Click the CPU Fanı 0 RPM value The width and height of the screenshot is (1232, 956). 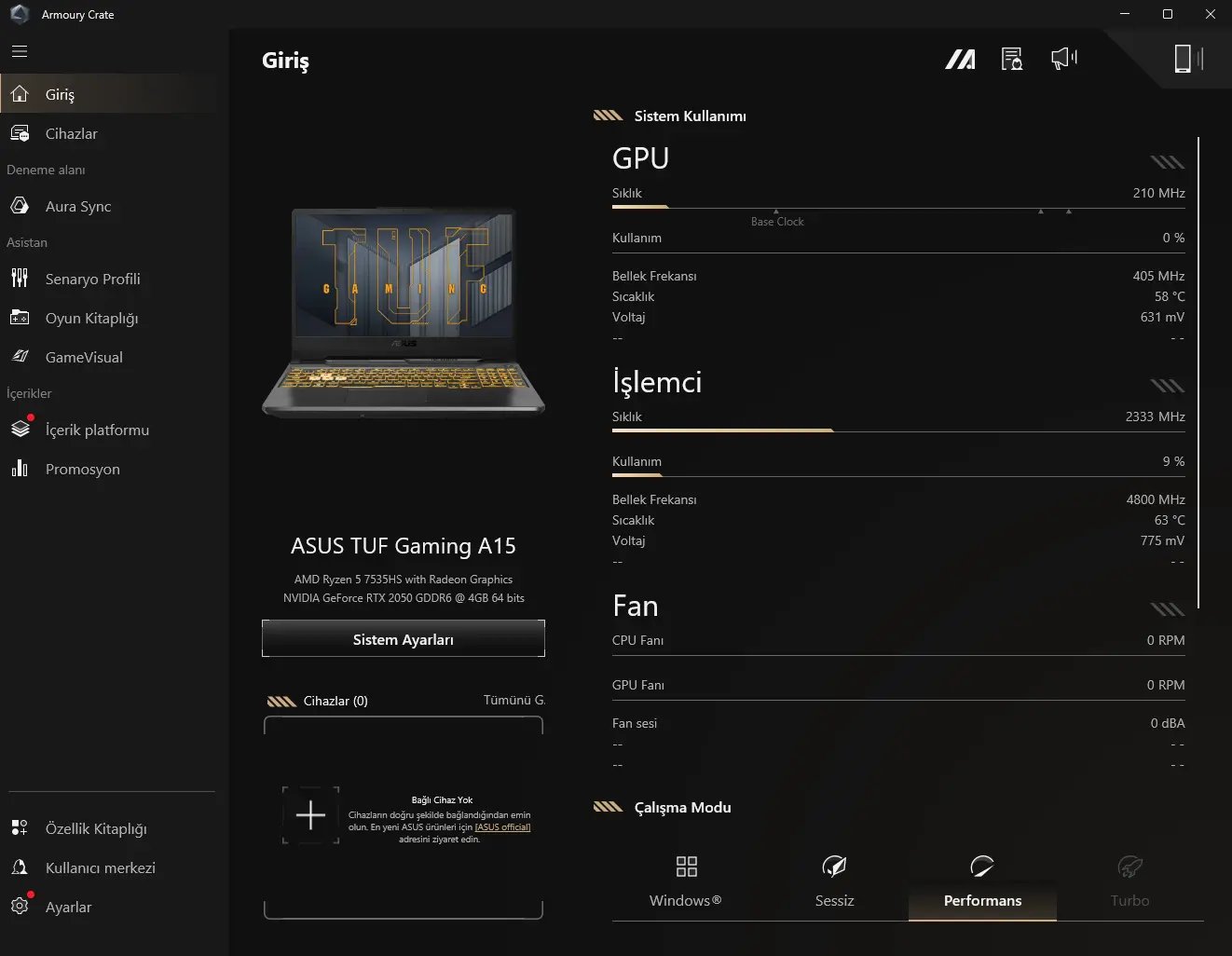pyautogui.click(x=1166, y=640)
